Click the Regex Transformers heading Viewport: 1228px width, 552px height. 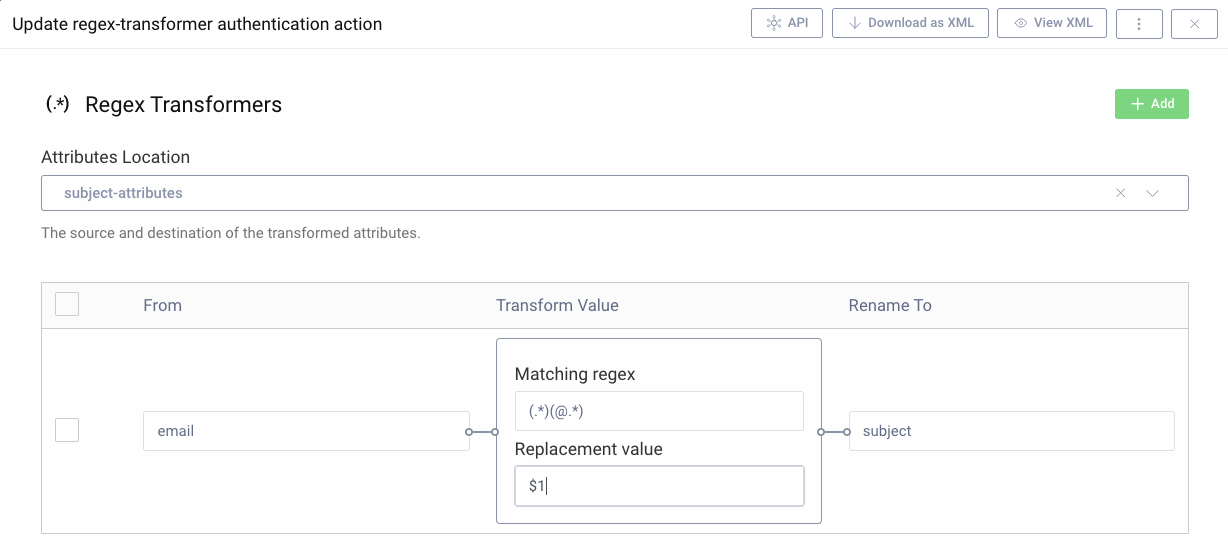point(184,104)
